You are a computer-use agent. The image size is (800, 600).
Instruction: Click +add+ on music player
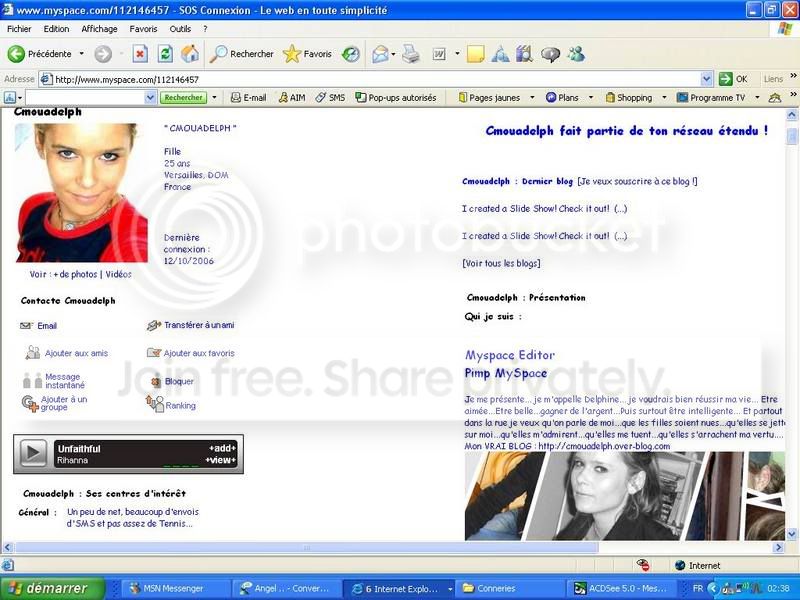222,448
